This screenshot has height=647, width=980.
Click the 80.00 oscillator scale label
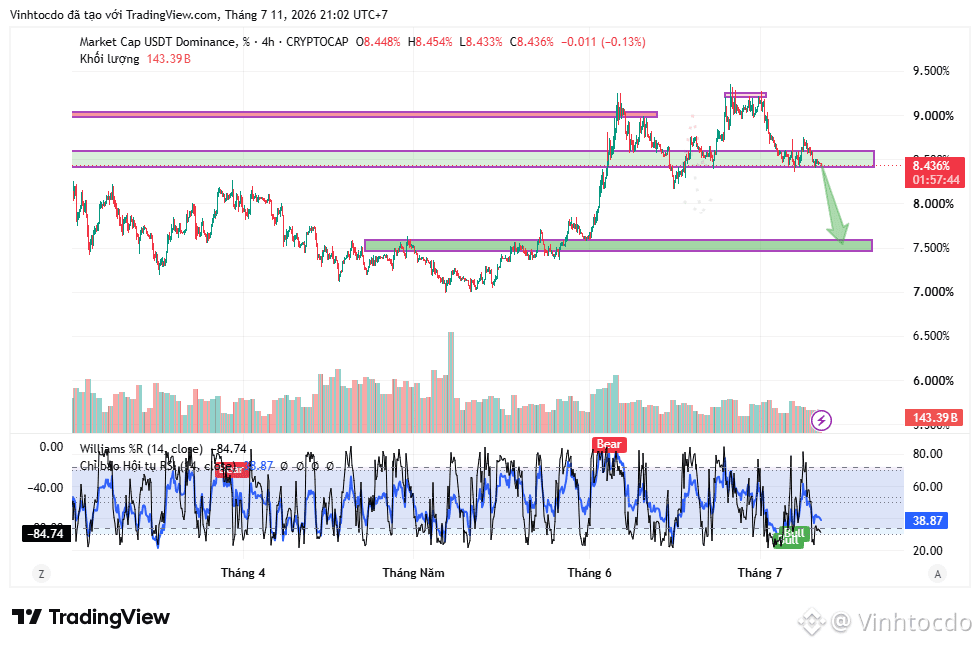[928, 454]
